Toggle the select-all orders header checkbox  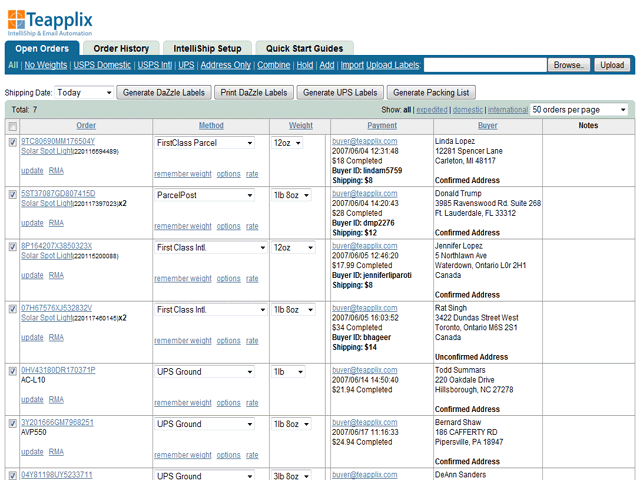[12, 127]
